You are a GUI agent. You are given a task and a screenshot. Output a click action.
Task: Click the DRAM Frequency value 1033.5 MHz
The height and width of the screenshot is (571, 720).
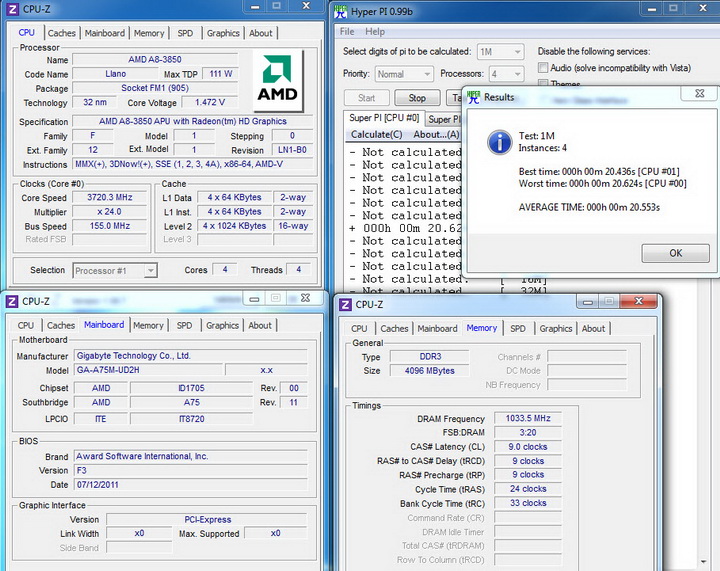[528, 418]
